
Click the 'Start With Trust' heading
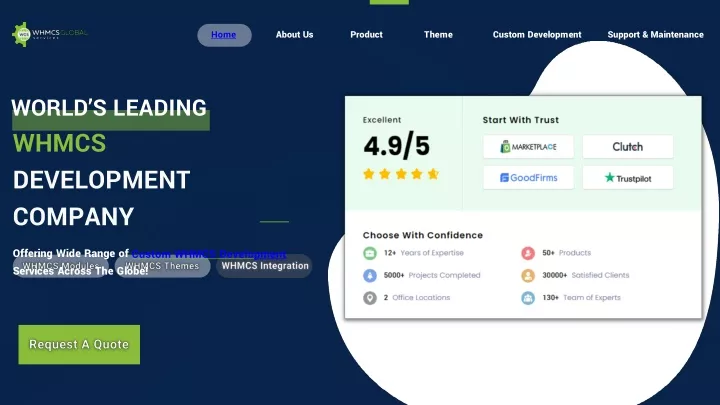coord(521,120)
